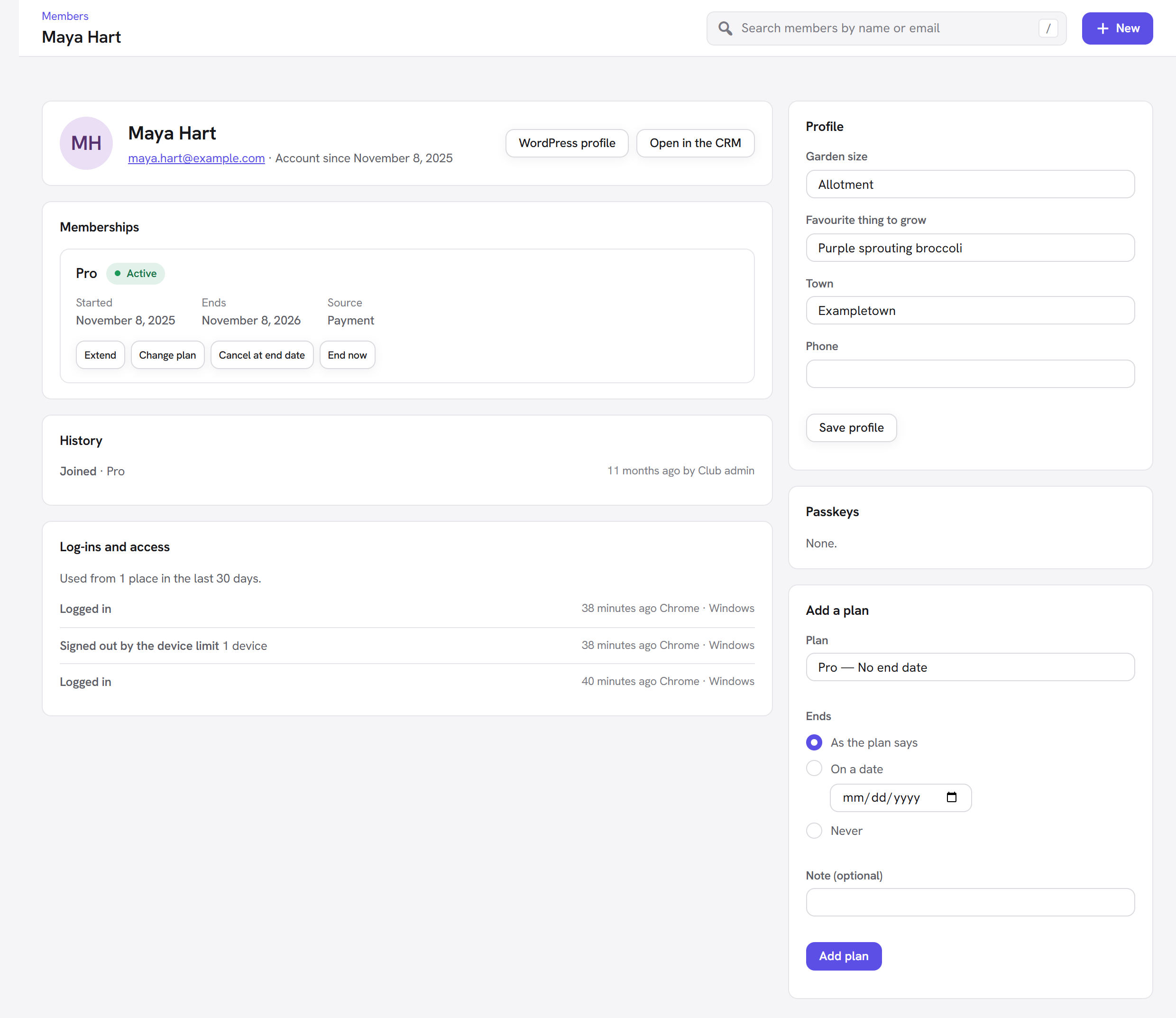Screen dimensions: 1176x1018
Task: Open the date picker calendar icon
Action: 952,797
